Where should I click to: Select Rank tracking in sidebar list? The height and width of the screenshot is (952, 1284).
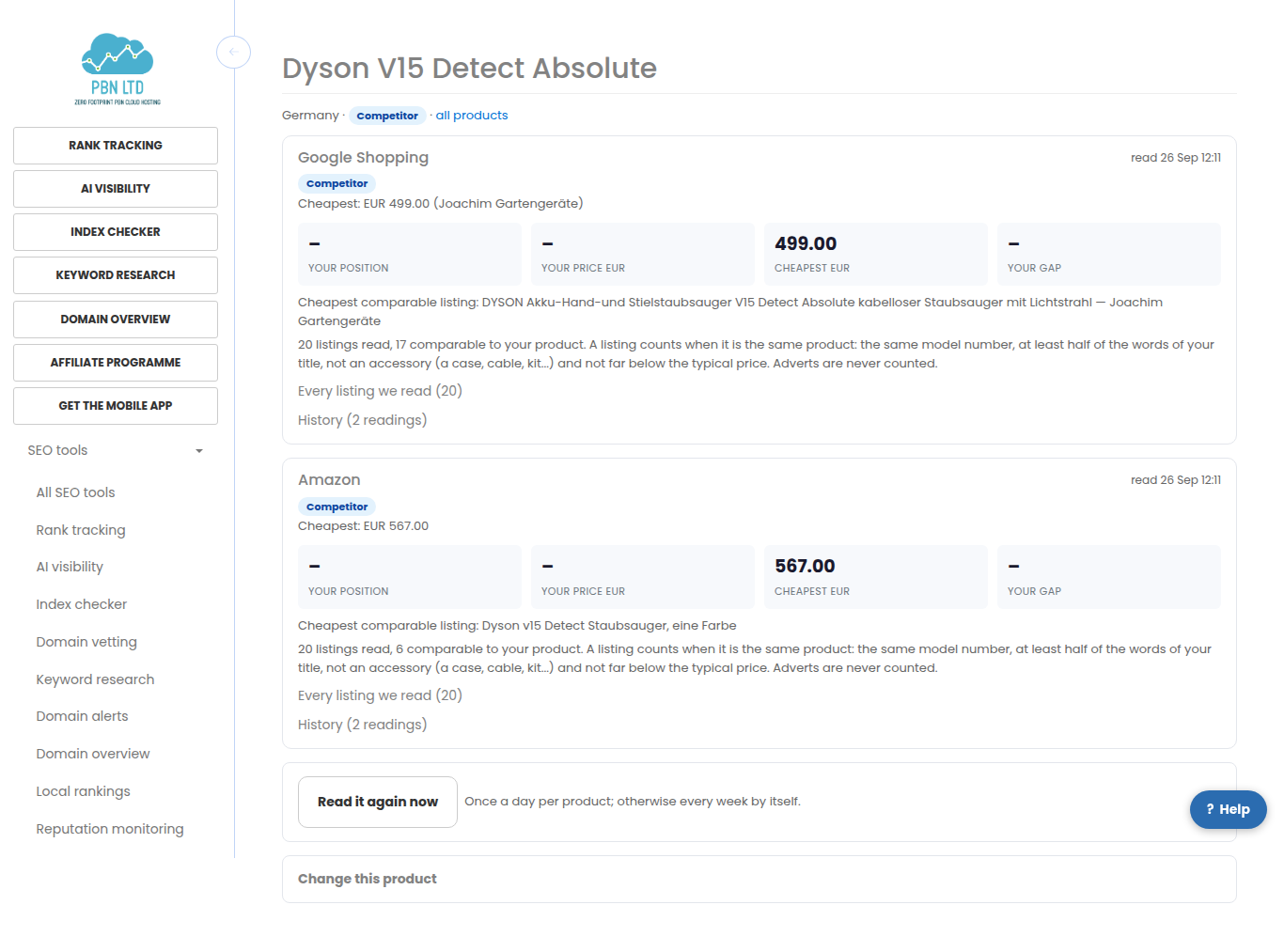(81, 530)
